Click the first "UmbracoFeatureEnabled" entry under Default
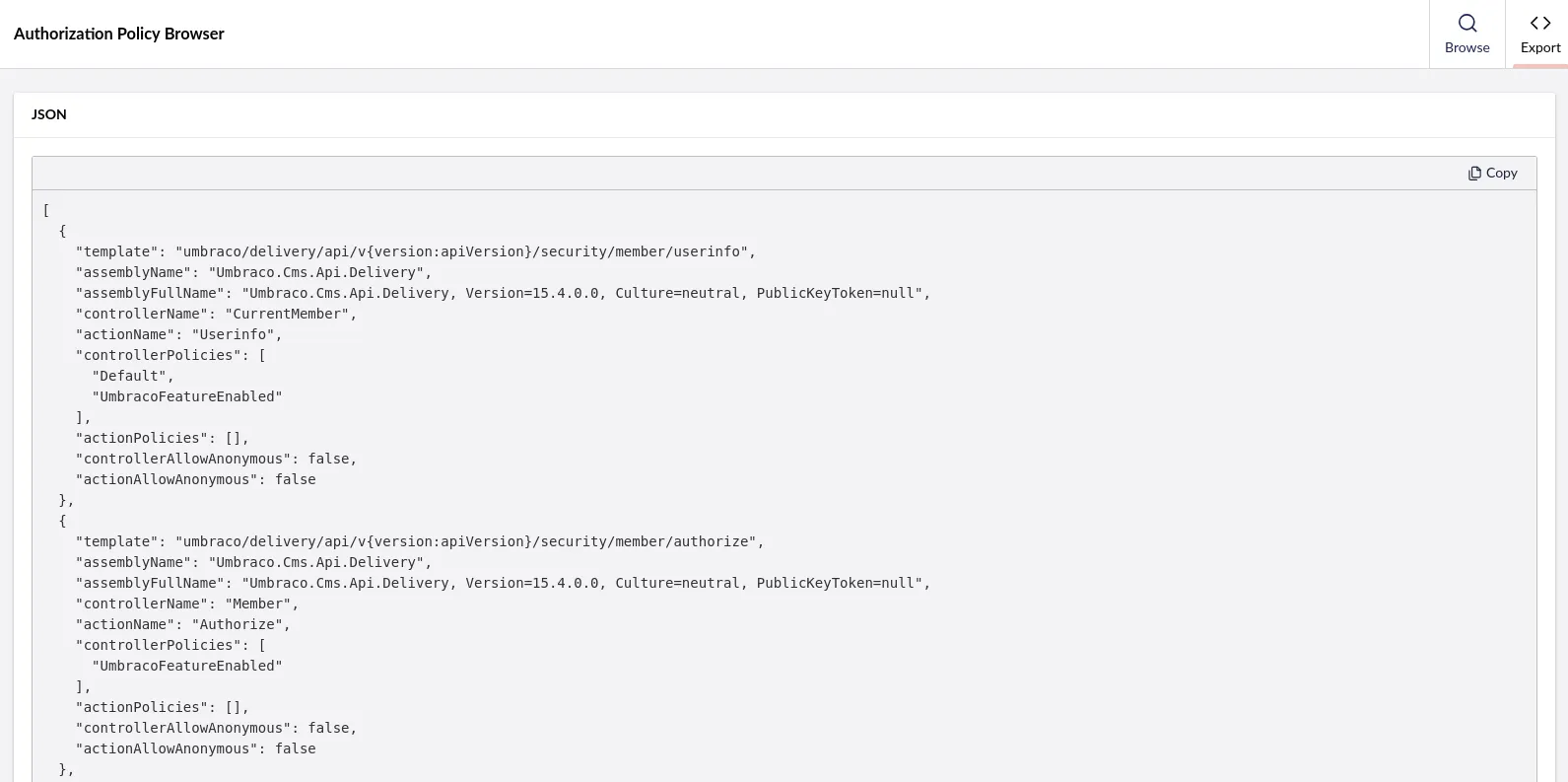The width and height of the screenshot is (1568, 782). click(187, 396)
